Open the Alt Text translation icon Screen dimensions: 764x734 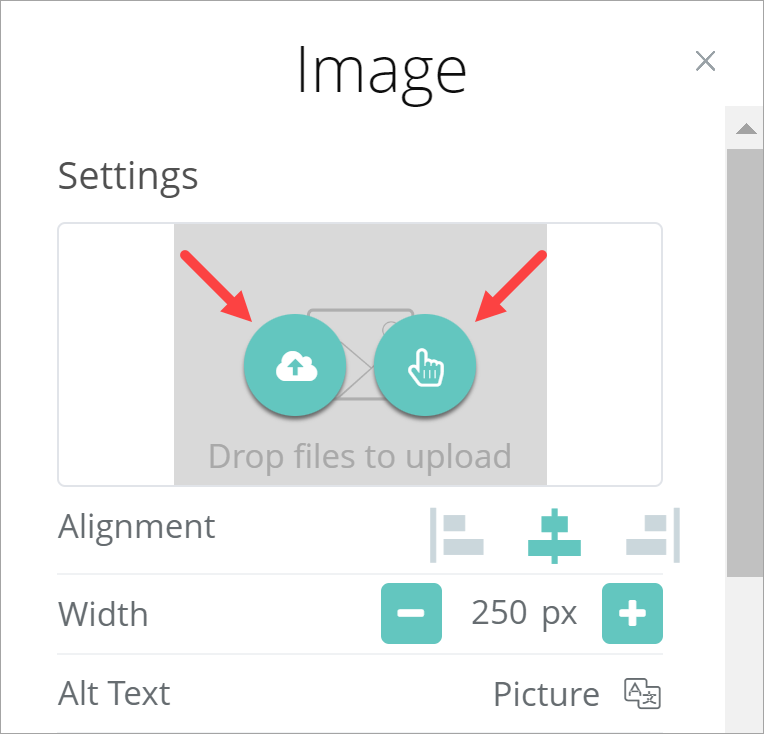point(643,693)
